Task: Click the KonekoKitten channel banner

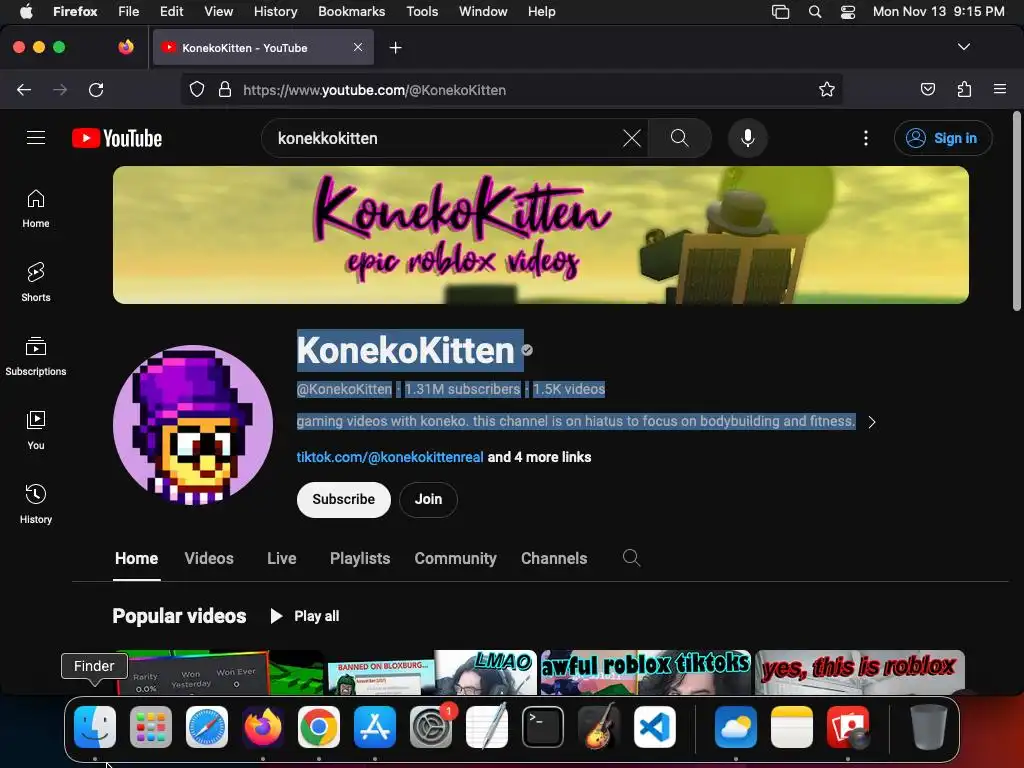Action: (x=541, y=235)
